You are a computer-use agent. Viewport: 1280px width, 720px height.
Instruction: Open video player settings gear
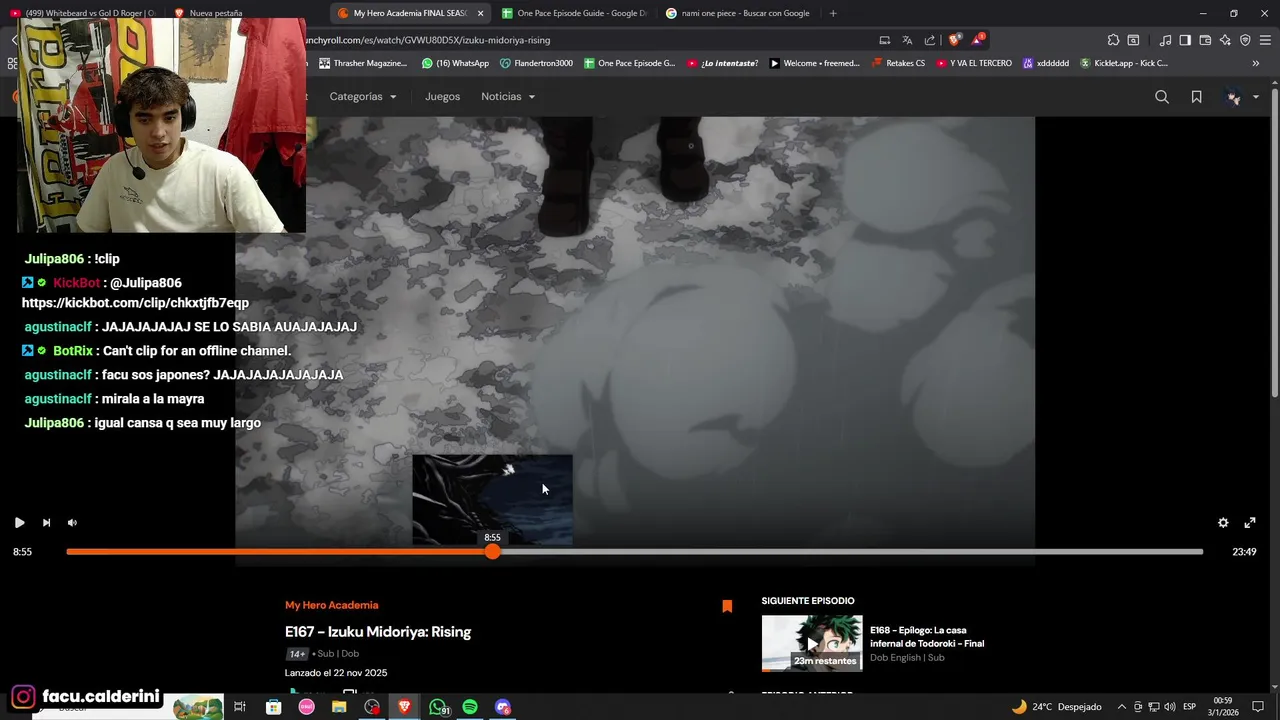(1223, 522)
